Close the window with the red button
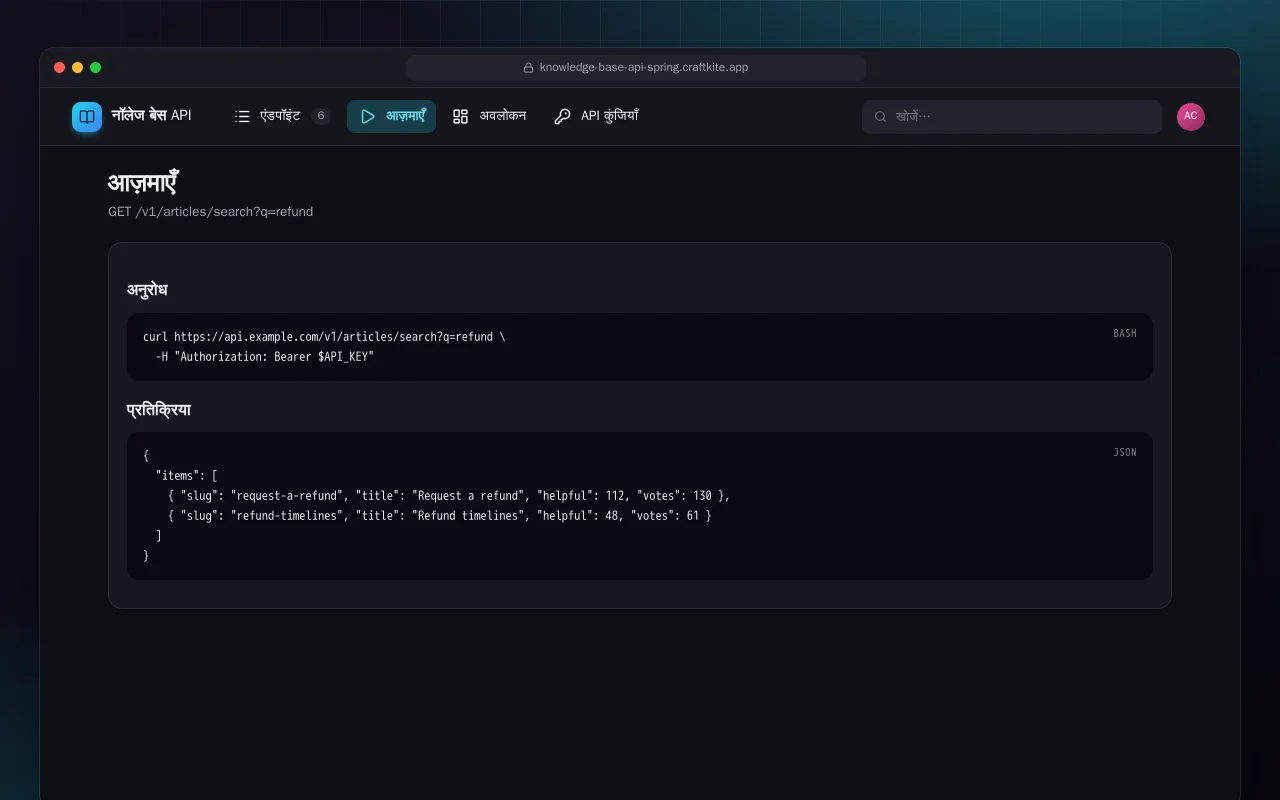 click(x=60, y=68)
